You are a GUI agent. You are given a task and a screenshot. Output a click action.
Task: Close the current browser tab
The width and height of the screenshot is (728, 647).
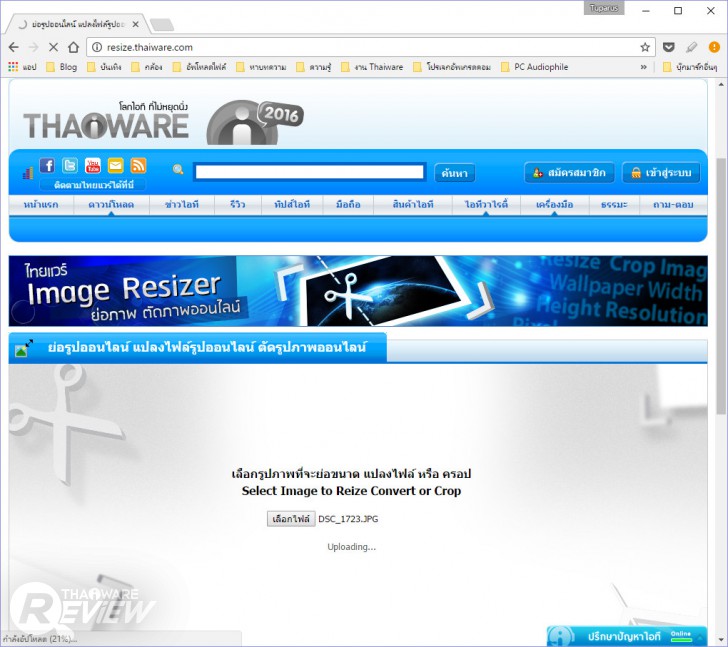click(x=136, y=24)
